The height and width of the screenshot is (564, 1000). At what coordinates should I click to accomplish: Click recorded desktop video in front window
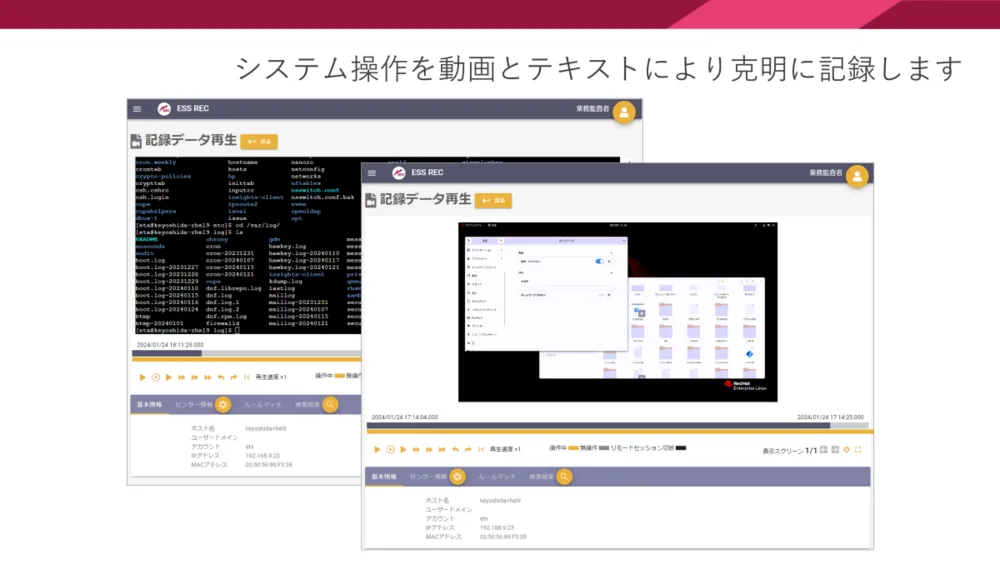click(x=617, y=312)
